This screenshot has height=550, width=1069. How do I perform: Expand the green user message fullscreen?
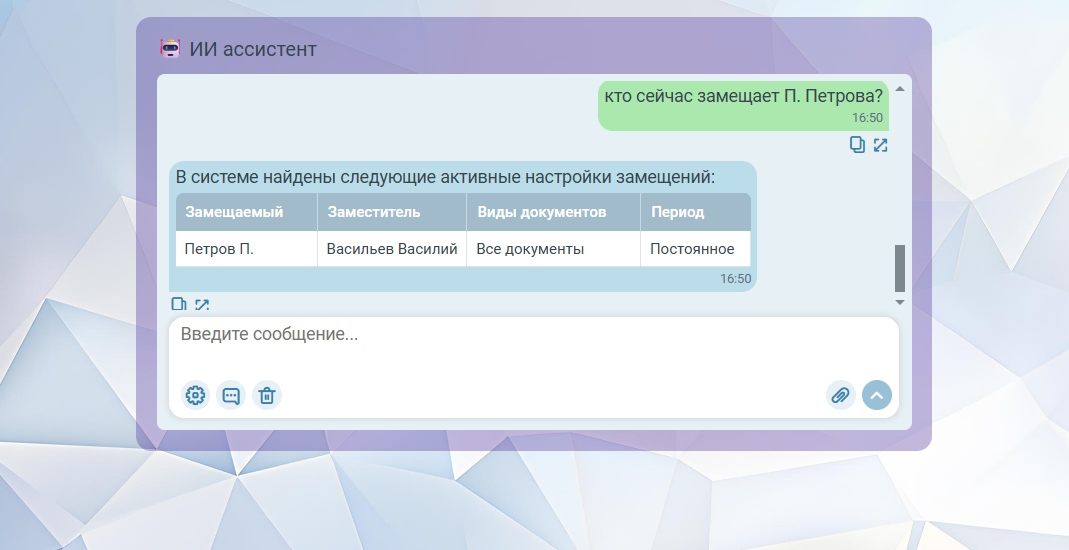click(880, 145)
